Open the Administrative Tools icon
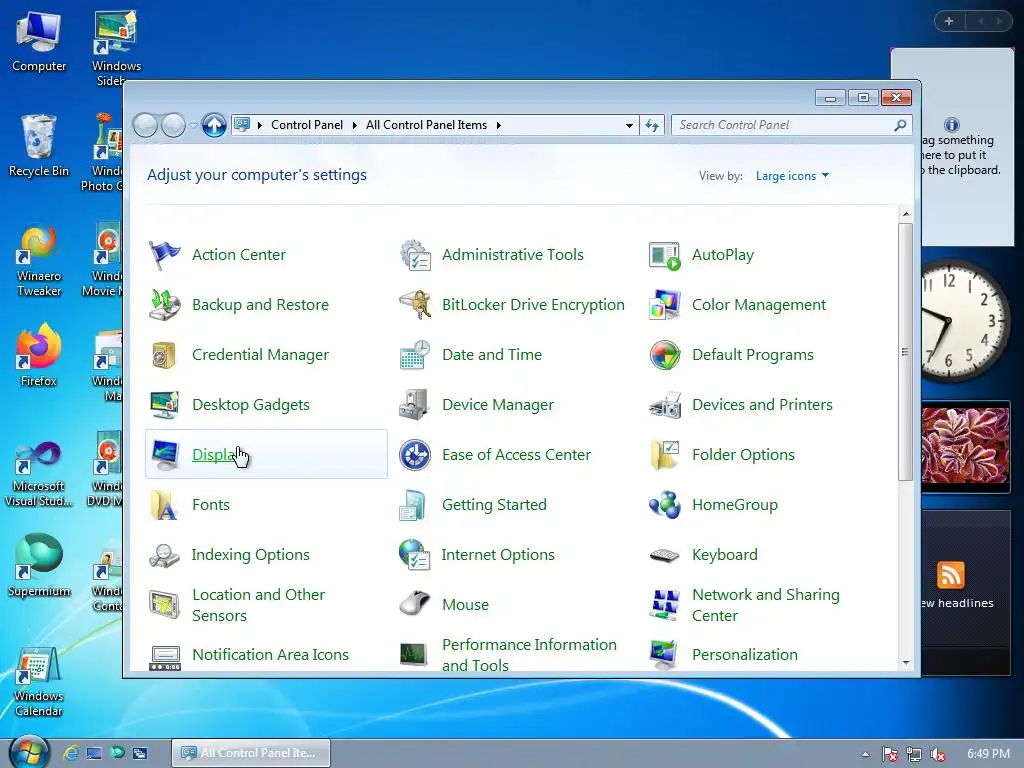Image resolution: width=1024 pixels, height=768 pixels. pyautogui.click(x=415, y=255)
